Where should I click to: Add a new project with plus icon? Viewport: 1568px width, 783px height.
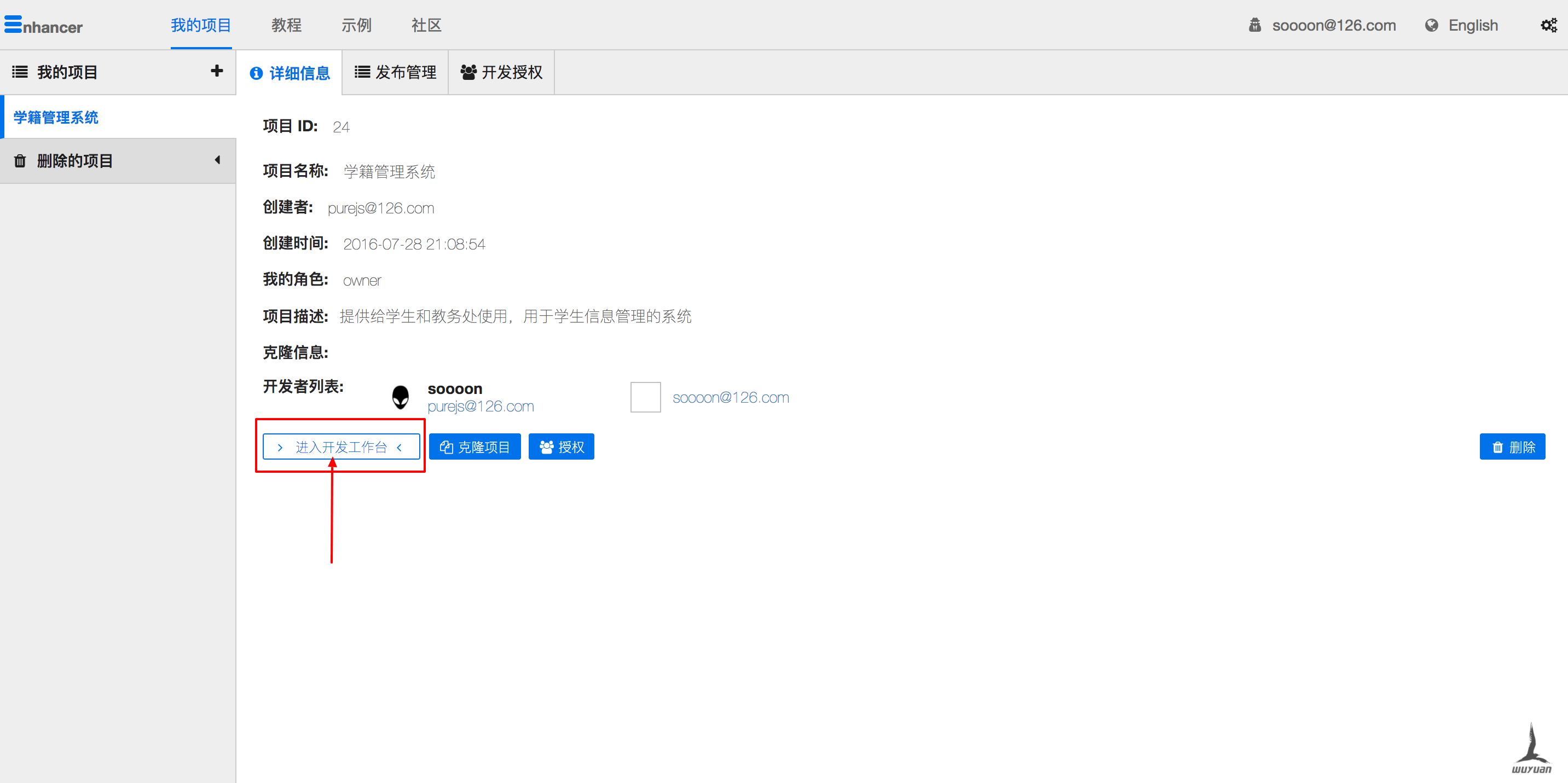217,71
